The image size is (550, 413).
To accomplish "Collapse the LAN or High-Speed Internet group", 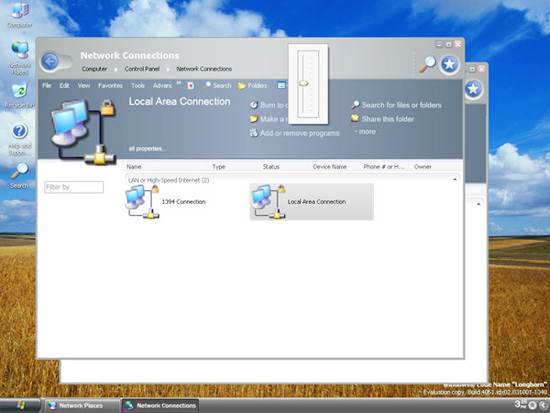I will 455,180.
